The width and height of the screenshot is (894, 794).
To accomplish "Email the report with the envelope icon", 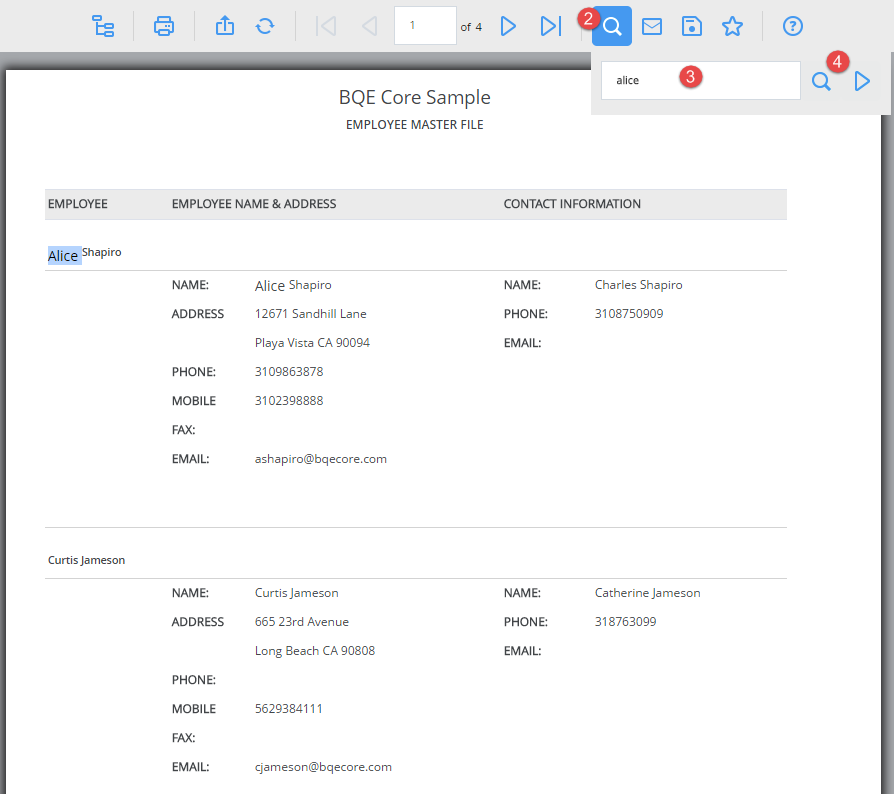I will click(x=652, y=26).
